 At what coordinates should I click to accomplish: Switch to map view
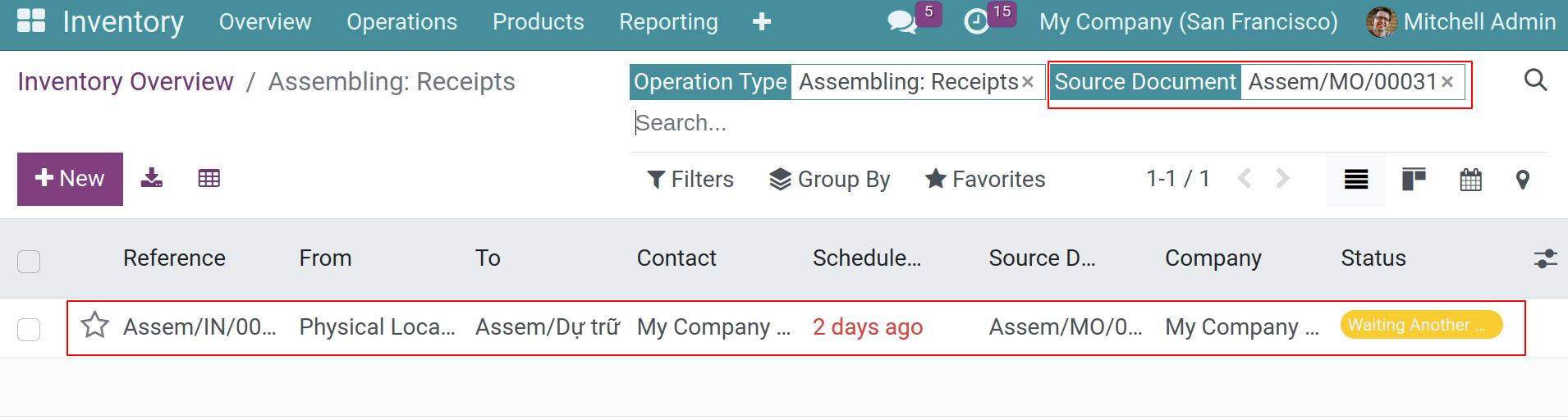coord(1523,180)
